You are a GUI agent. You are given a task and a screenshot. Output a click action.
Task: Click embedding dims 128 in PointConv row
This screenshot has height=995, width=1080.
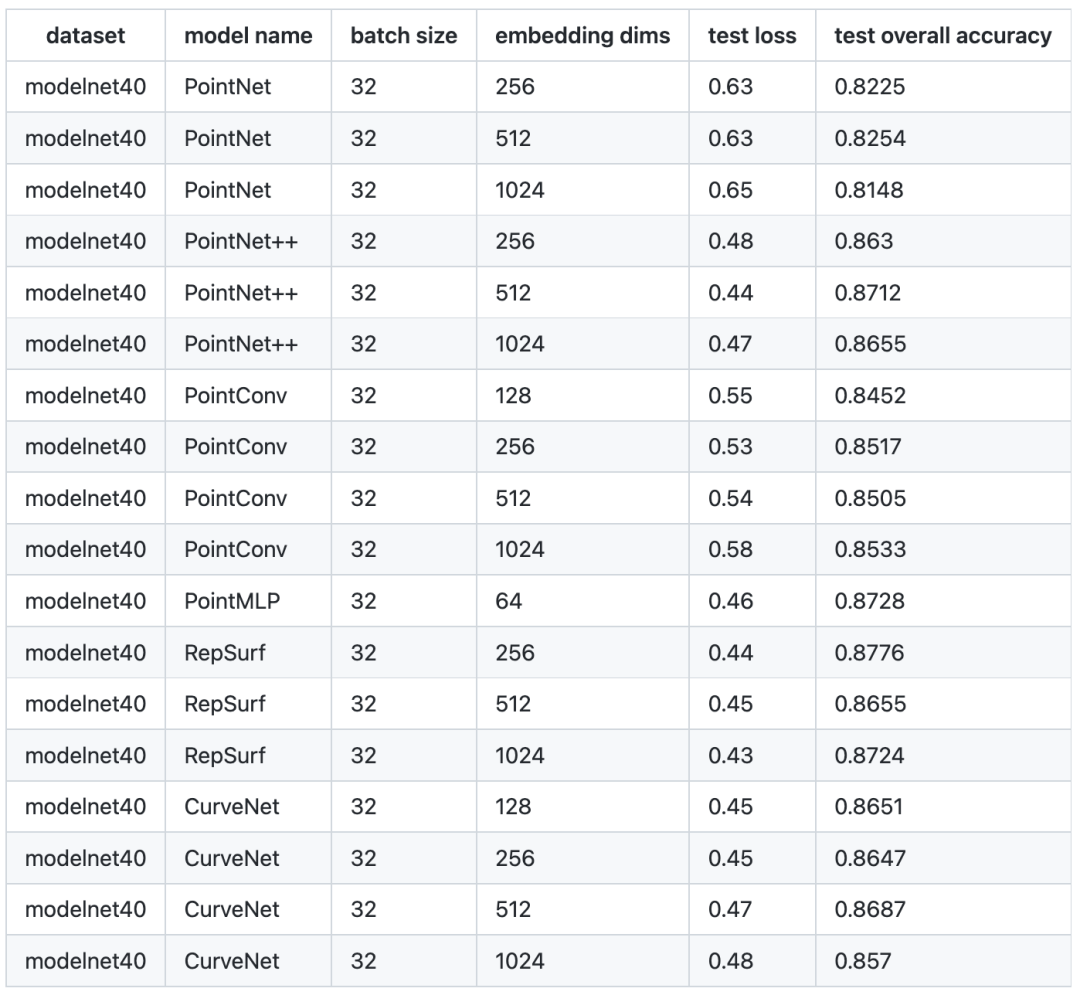click(513, 395)
